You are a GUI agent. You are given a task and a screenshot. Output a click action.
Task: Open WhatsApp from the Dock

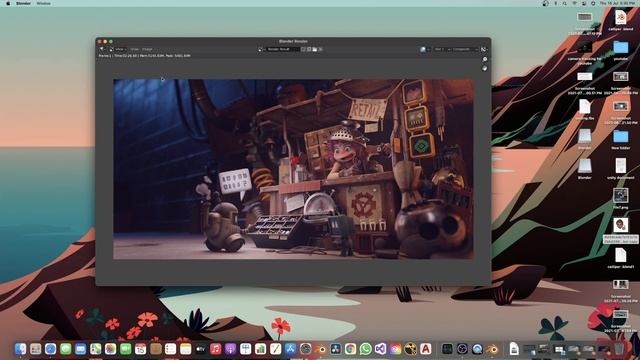click(x=366, y=349)
